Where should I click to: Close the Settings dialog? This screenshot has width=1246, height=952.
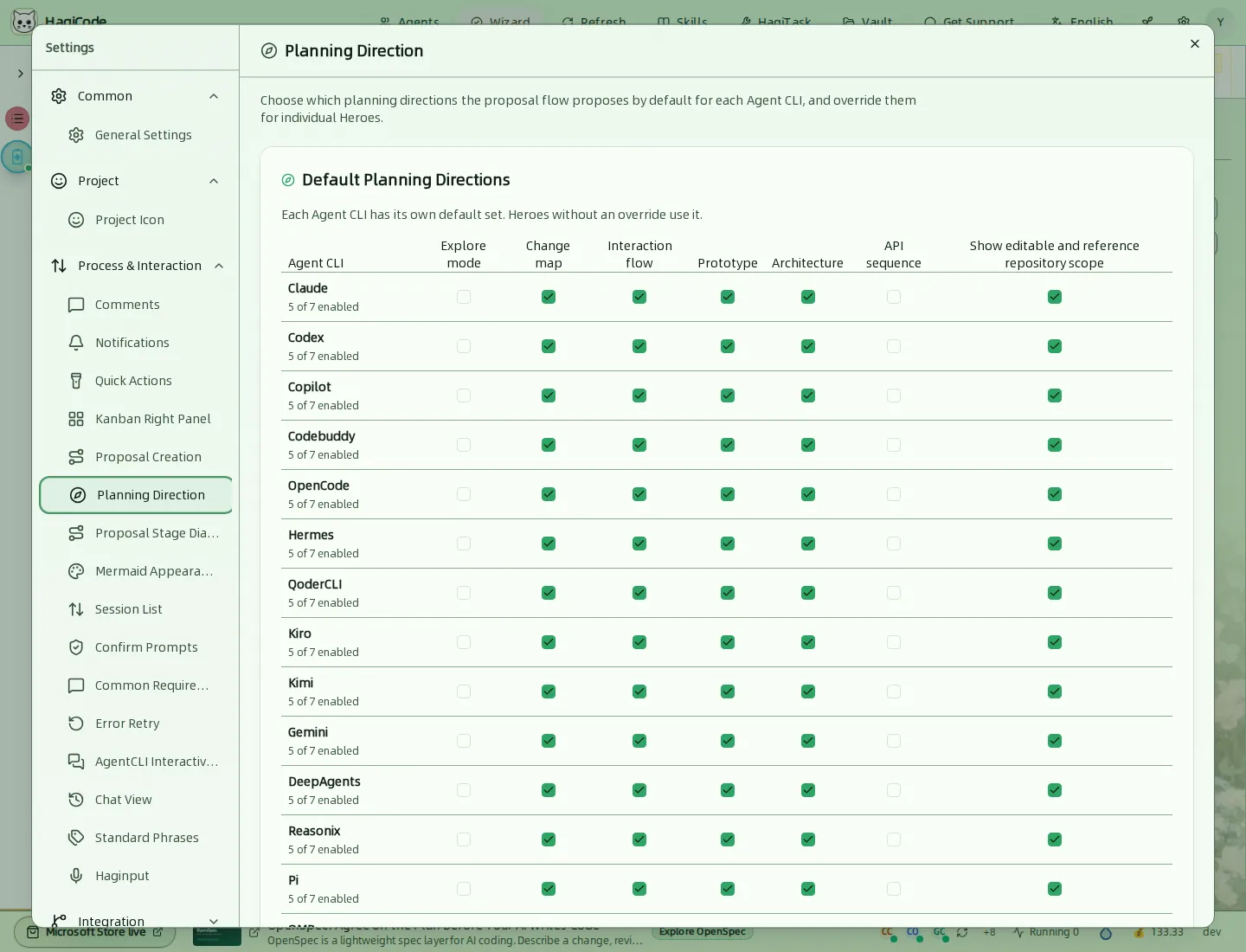click(x=1195, y=44)
